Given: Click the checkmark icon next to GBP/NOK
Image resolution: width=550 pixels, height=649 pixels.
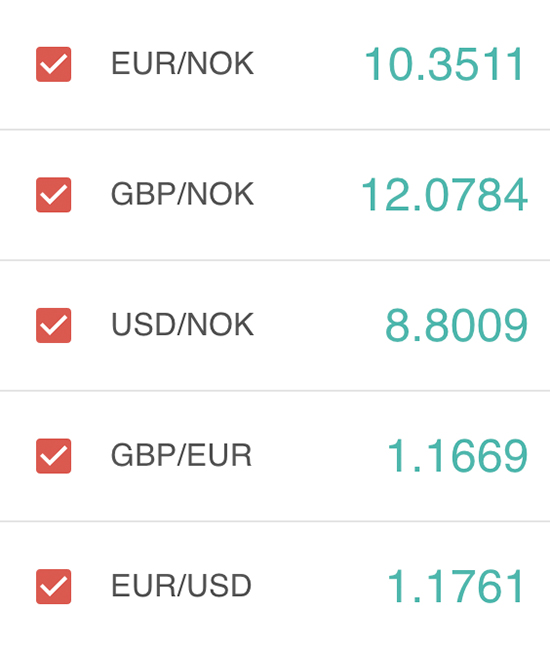Looking at the screenshot, I should 53,195.
